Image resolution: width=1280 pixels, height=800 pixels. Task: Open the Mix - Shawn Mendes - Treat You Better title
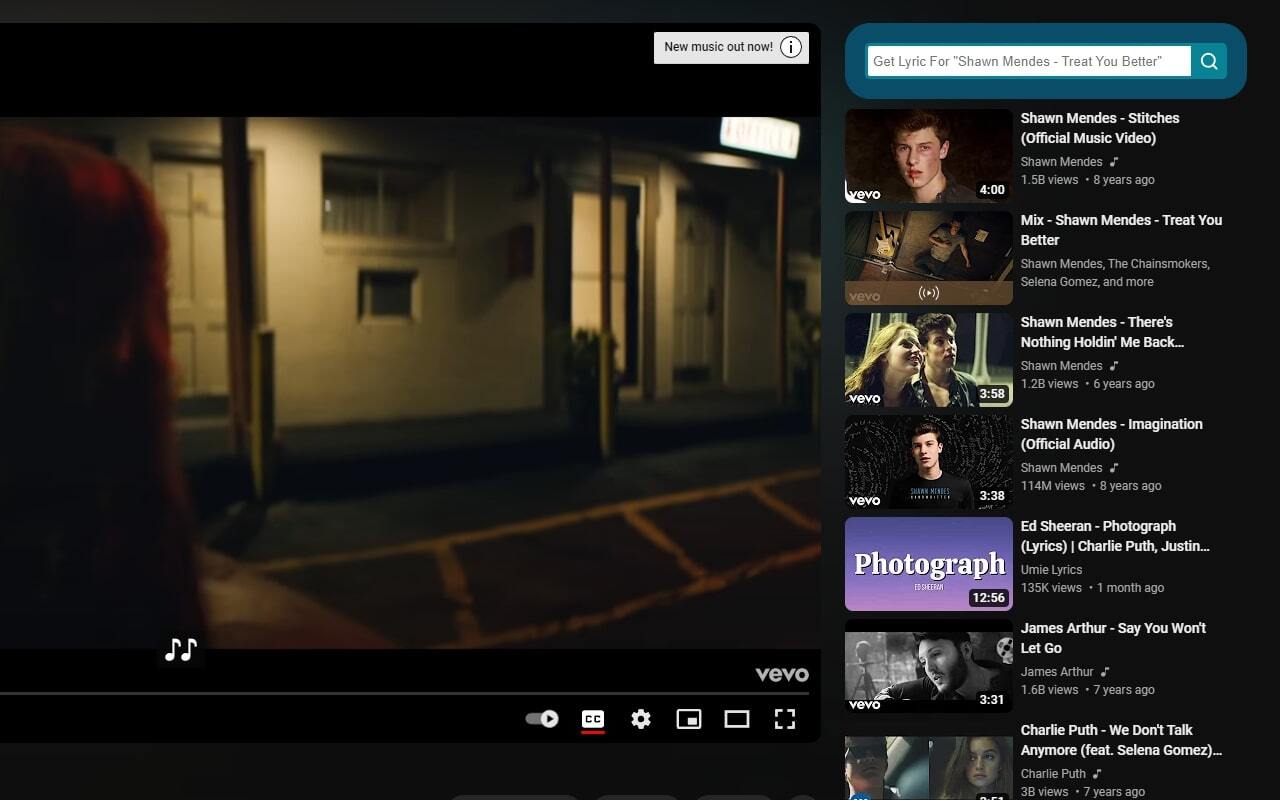click(1121, 230)
